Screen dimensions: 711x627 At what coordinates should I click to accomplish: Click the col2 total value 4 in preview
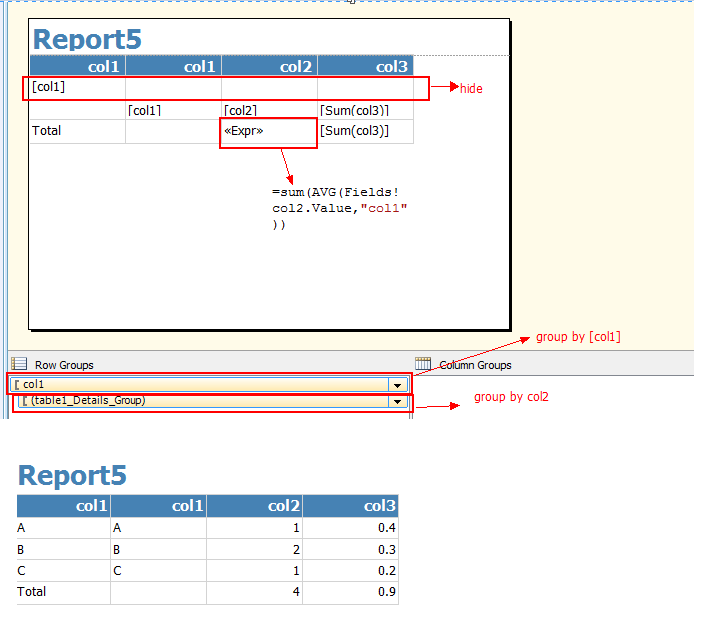[296, 592]
